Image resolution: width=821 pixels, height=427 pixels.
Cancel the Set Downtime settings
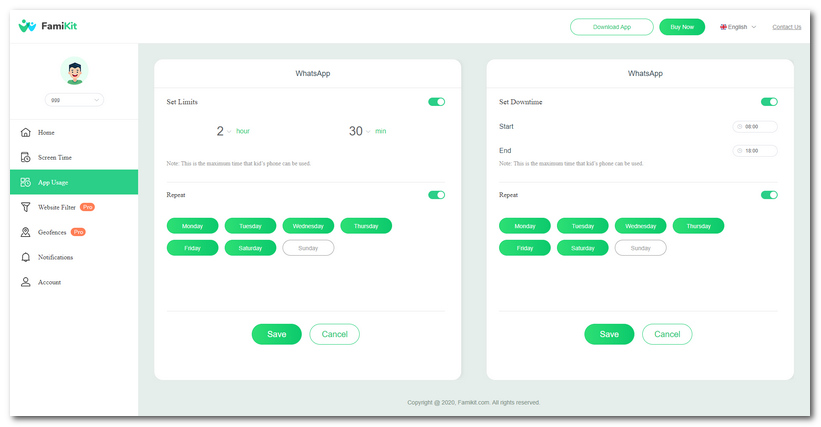[x=667, y=334]
